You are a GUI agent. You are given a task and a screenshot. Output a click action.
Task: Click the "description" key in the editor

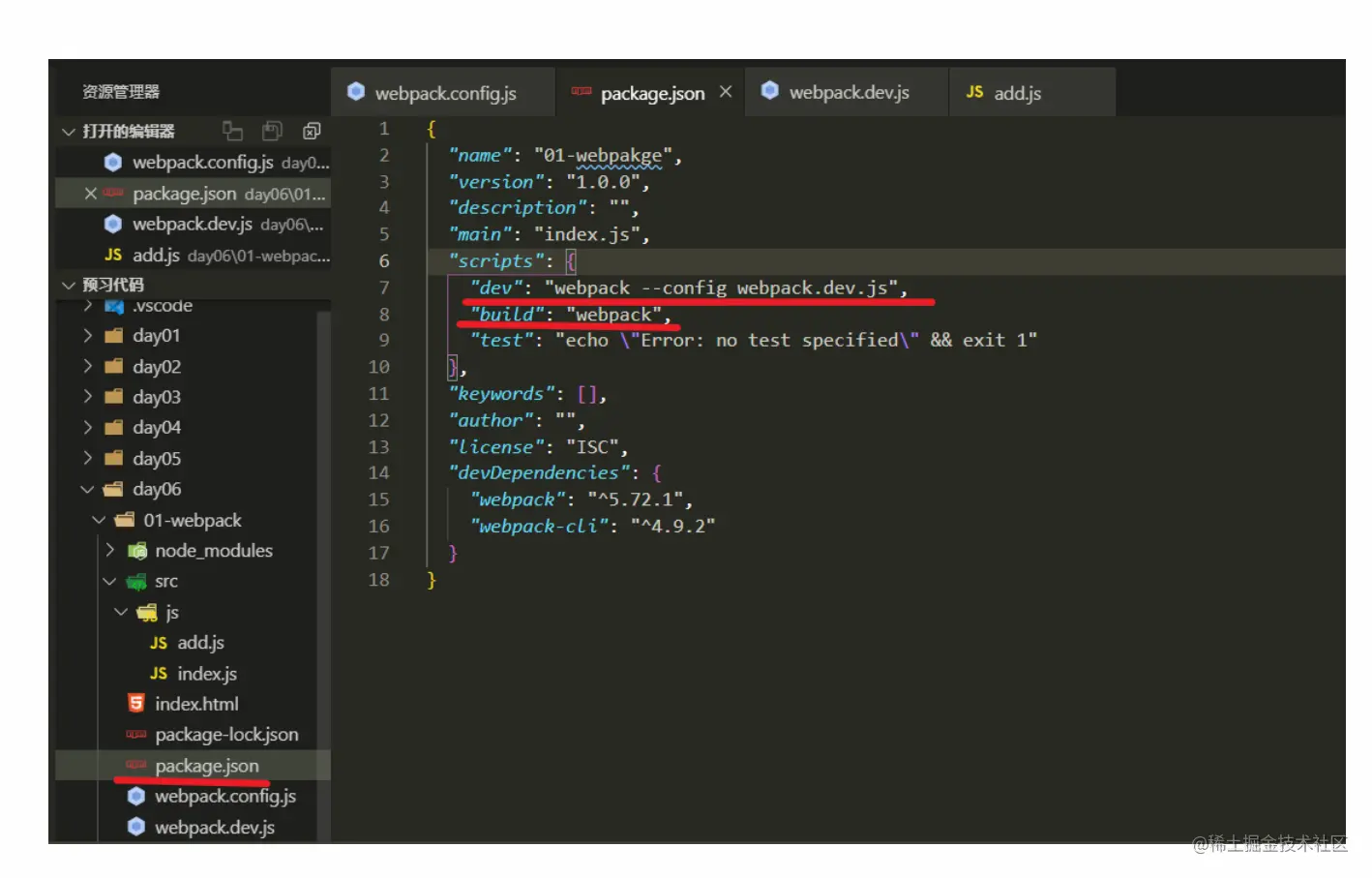pos(518,208)
